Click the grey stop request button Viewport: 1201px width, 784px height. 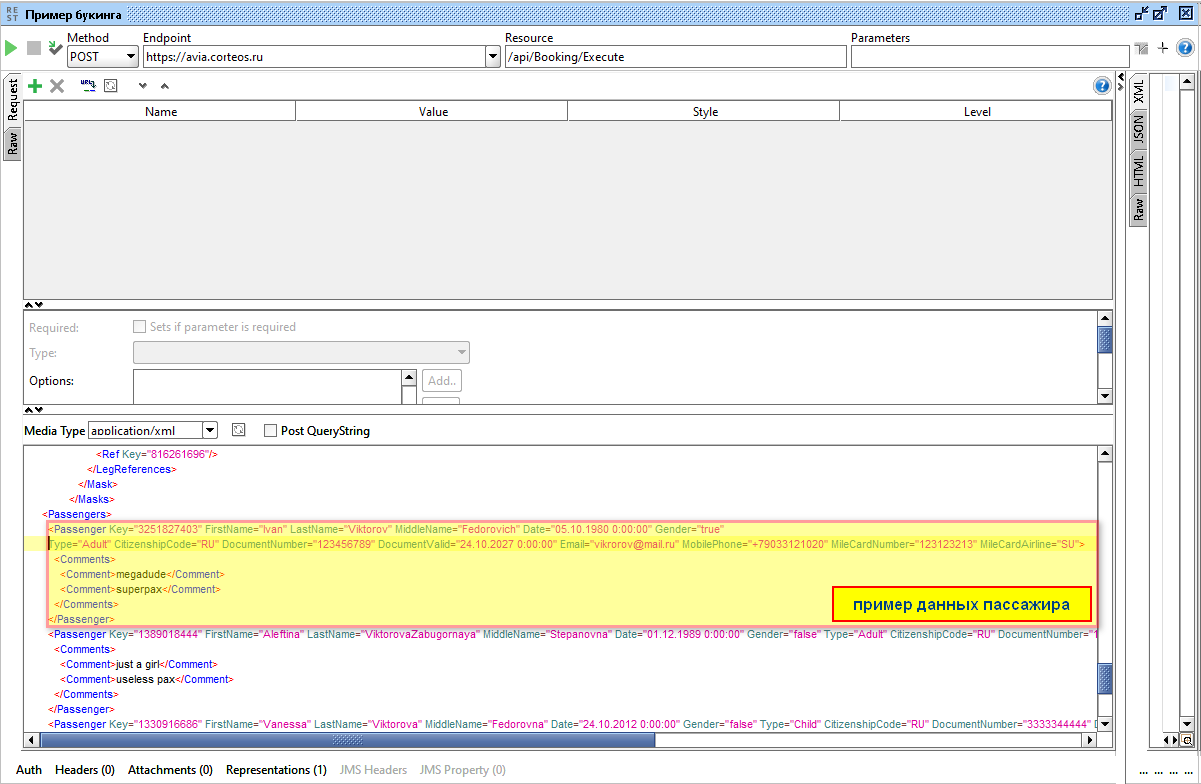point(34,48)
